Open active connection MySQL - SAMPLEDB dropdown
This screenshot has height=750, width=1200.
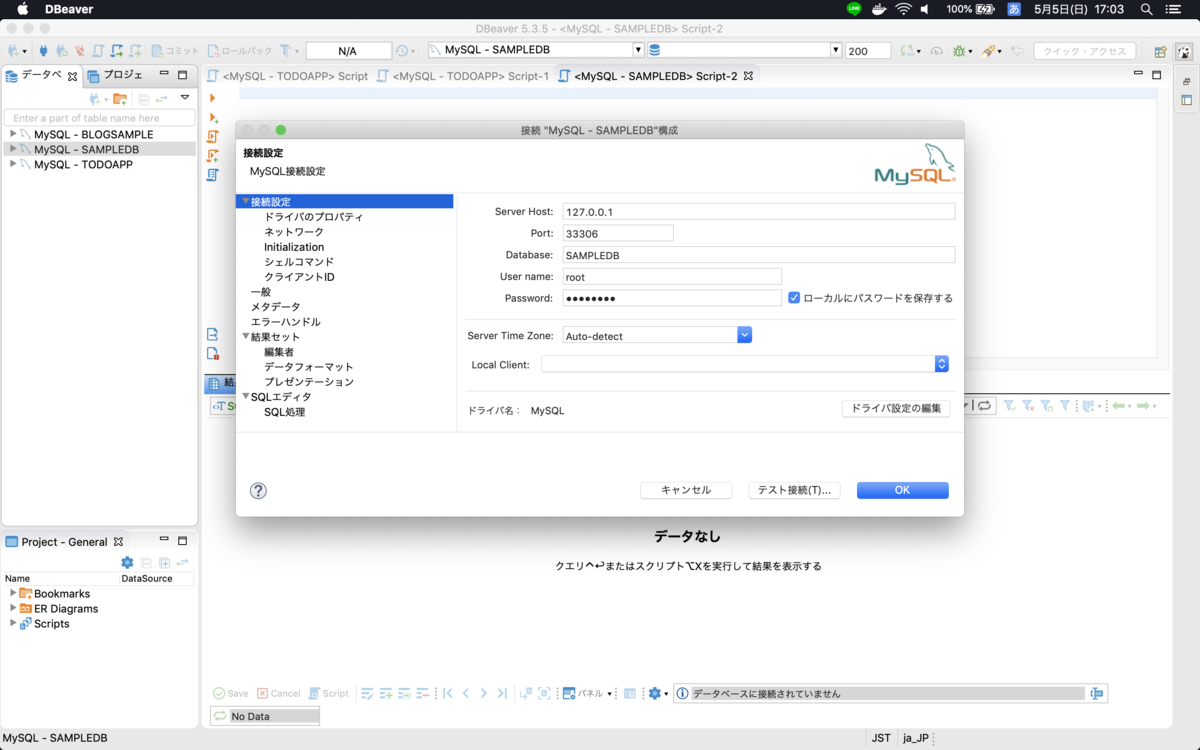point(638,50)
